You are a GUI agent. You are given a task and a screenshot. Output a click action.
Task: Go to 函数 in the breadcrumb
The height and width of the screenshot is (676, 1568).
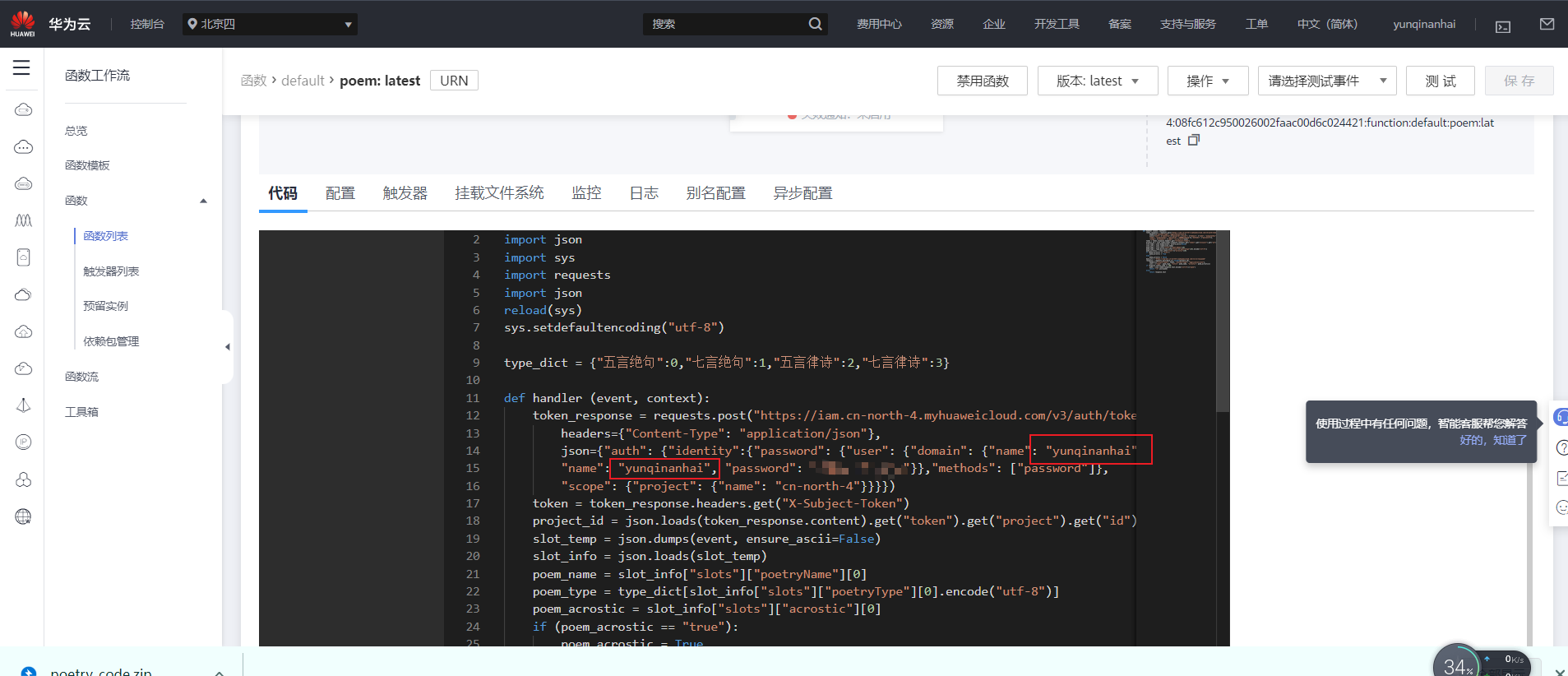(x=254, y=81)
